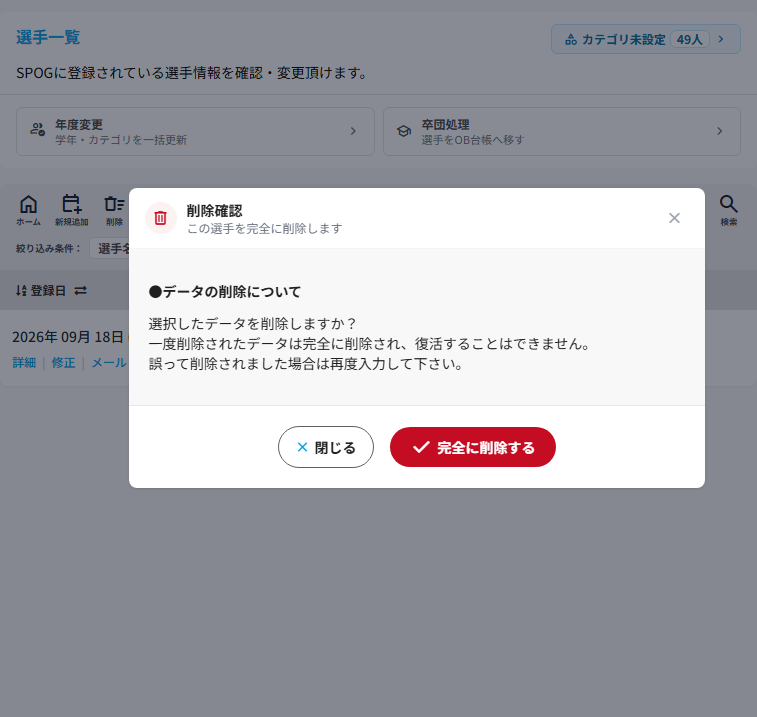The image size is (757, 717).
Task: Close the 削除確認 dialog with X icon
Action: click(674, 218)
